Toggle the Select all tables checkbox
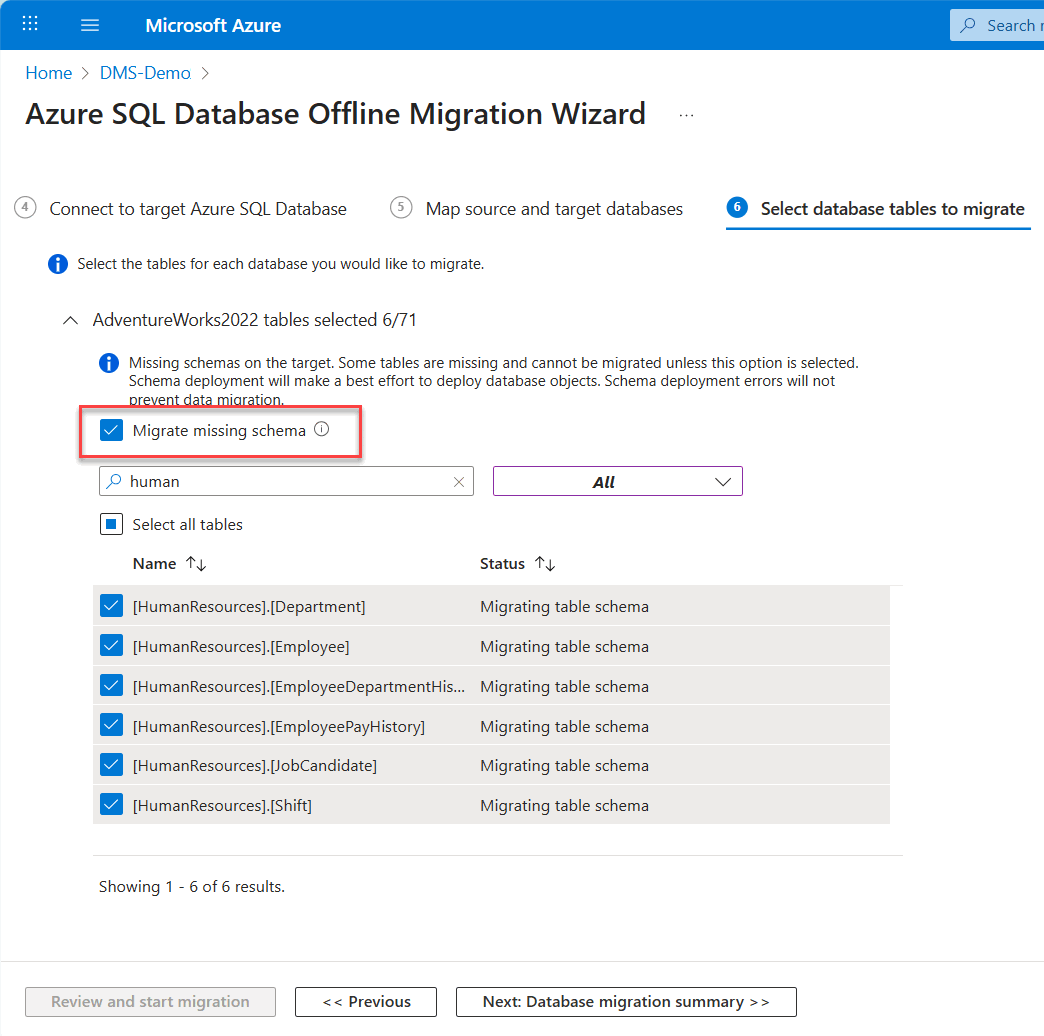 (111, 524)
